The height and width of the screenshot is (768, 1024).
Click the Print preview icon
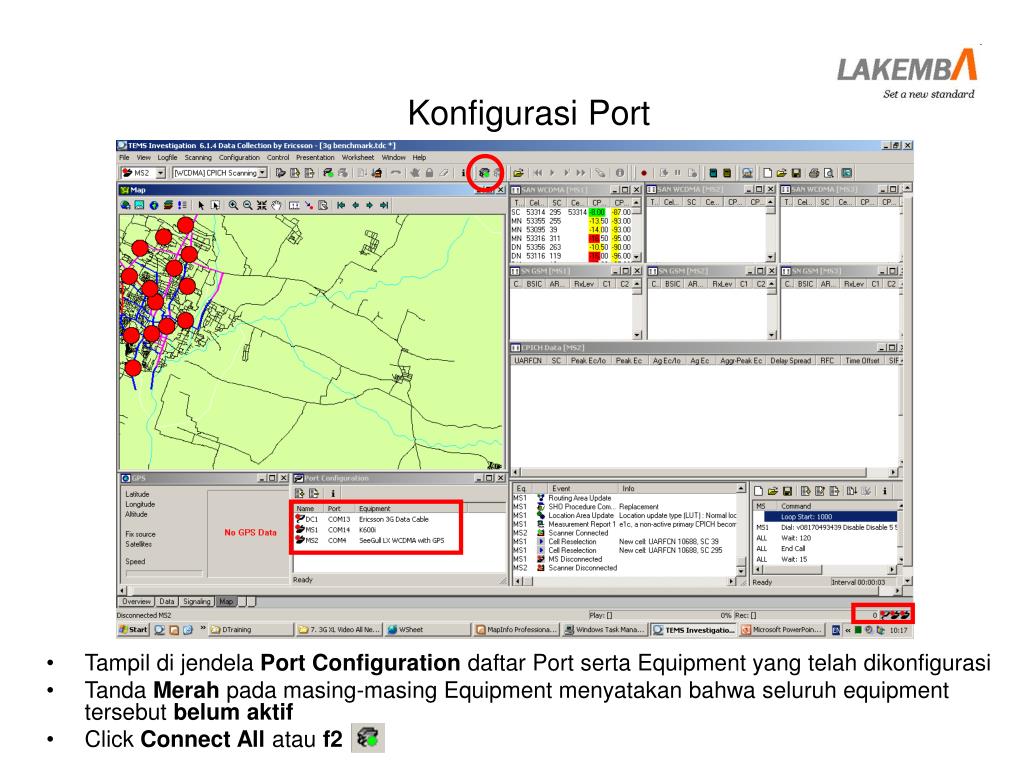click(x=828, y=173)
